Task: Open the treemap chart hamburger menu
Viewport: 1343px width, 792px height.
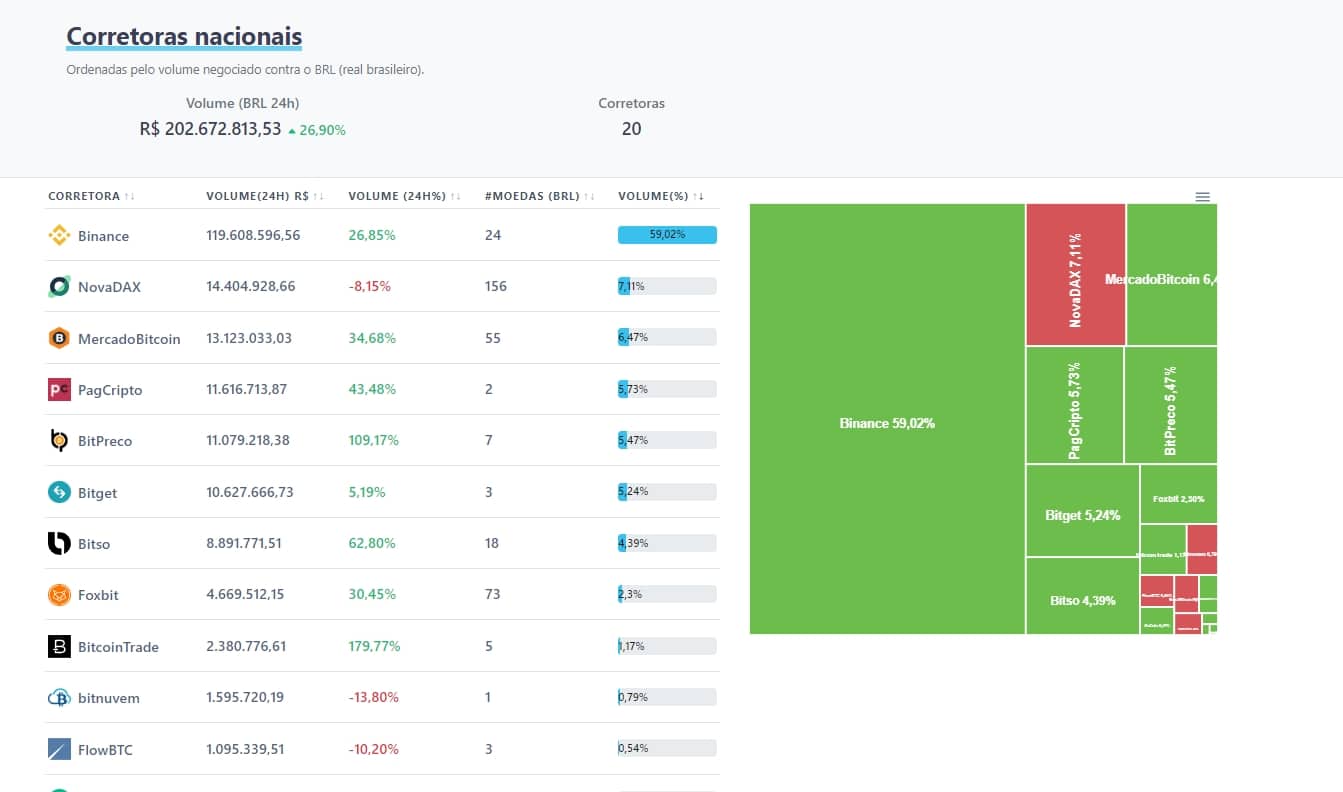Action: (1203, 197)
